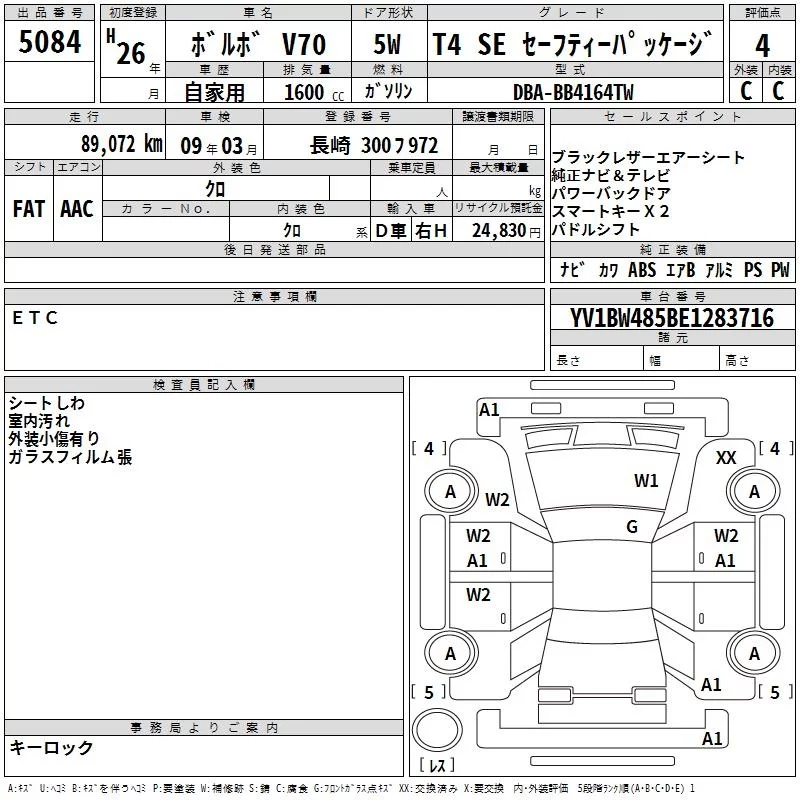Image resolution: width=800 pixels, height=800 pixels.
Task: Click inspector note シートしわ
Action: pyautogui.click(x=46, y=403)
